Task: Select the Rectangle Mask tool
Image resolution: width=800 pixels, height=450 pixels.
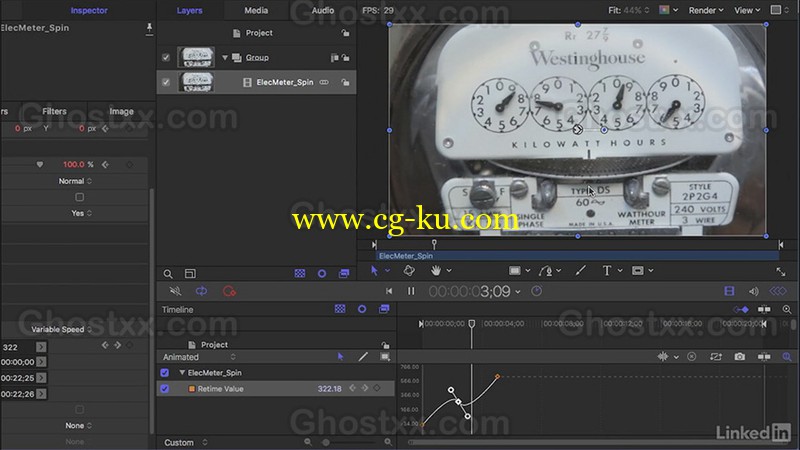Action: [638, 271]
